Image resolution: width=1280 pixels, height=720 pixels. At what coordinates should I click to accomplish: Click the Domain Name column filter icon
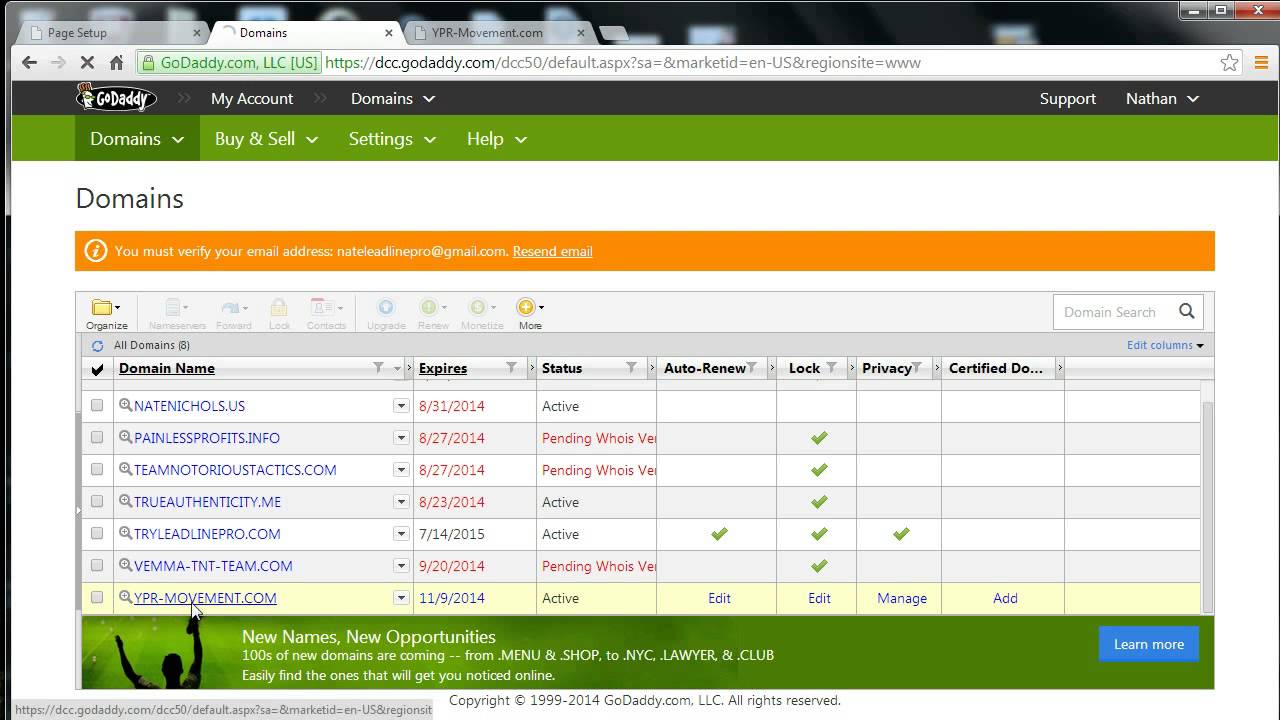(378, 368)
